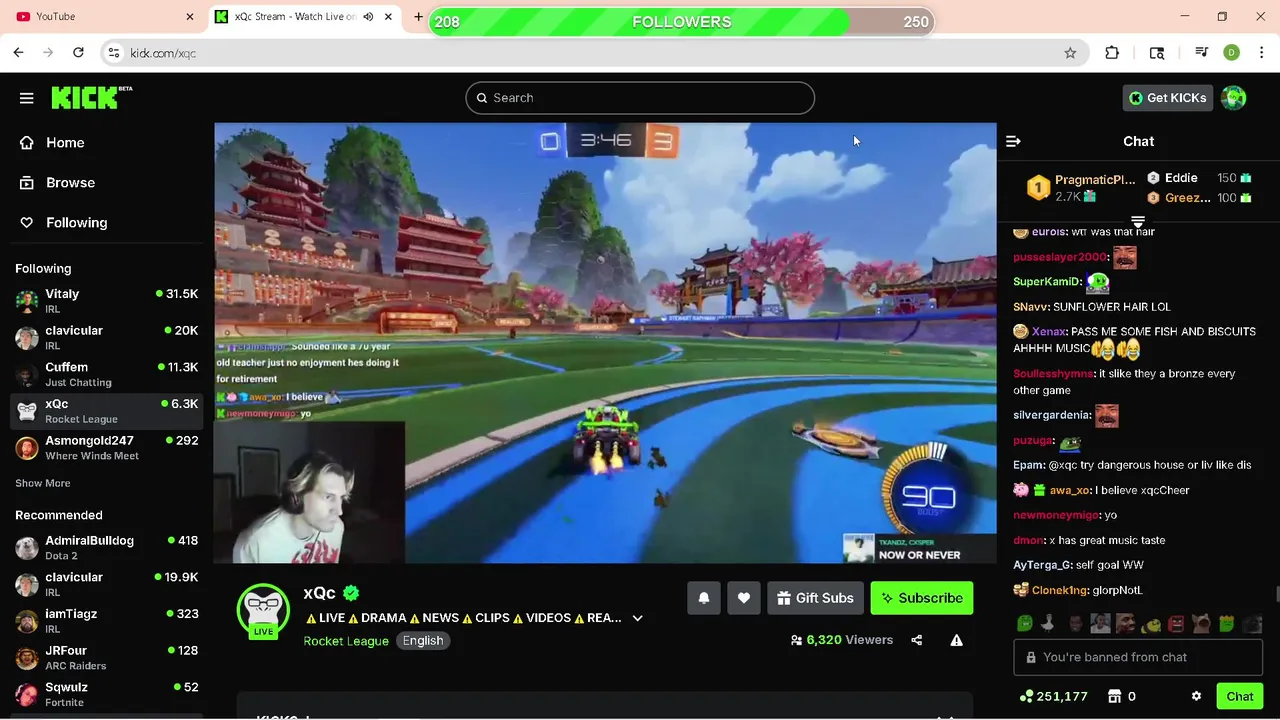1280x720 pixels.
Task: Open Asmongold247 channel in sidebar
Action: (107, 447)
